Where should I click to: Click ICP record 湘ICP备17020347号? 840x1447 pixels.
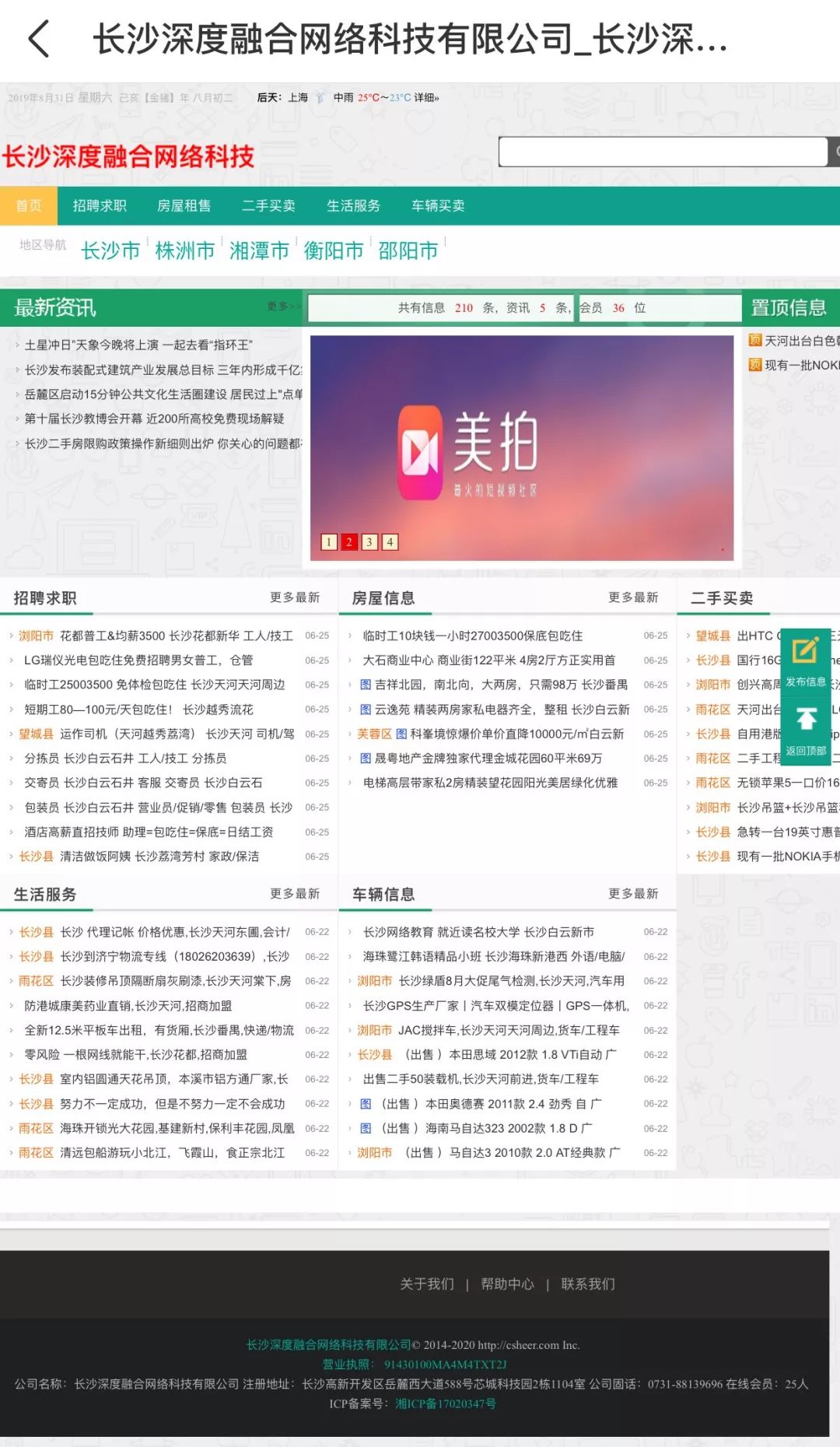tap(446, 1404)
